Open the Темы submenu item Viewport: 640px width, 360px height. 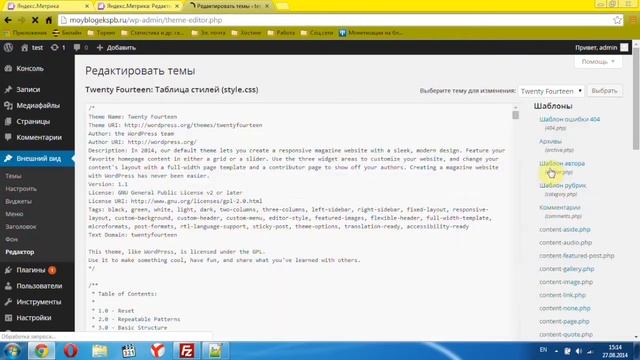[x=13, y=176]
